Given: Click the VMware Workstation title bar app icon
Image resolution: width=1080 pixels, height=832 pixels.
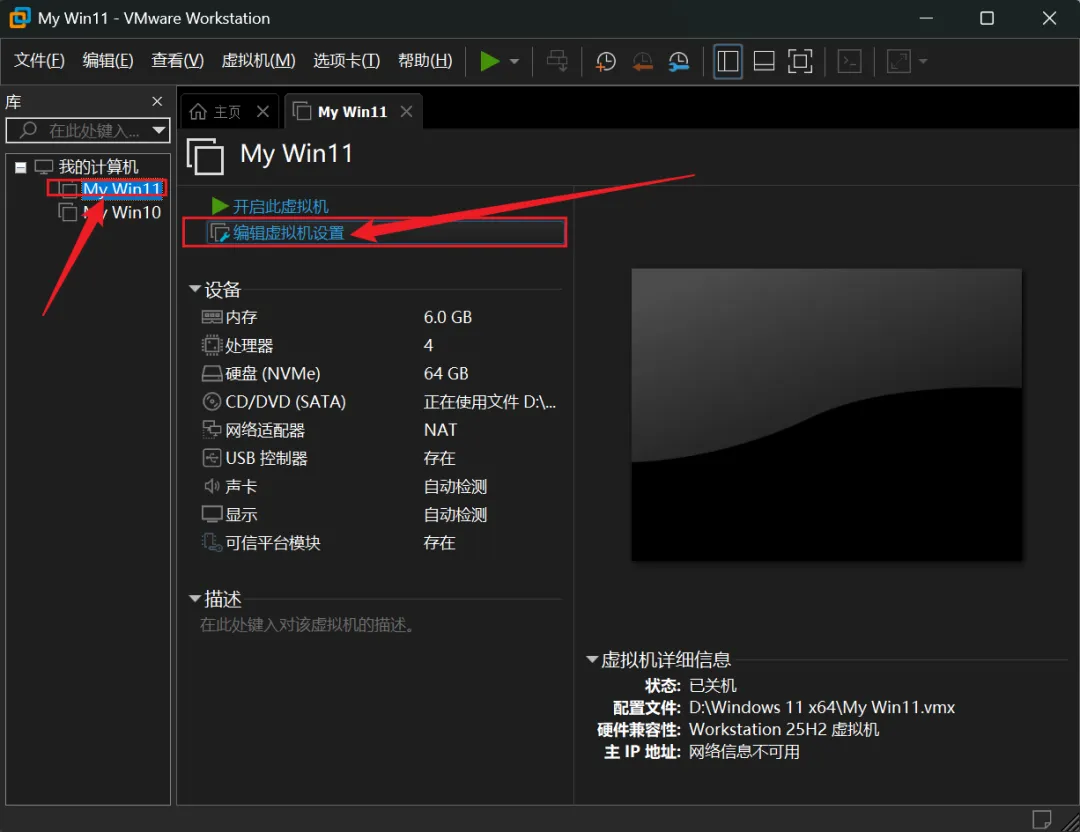Looking at the screenshot, I should click(20, 18).
